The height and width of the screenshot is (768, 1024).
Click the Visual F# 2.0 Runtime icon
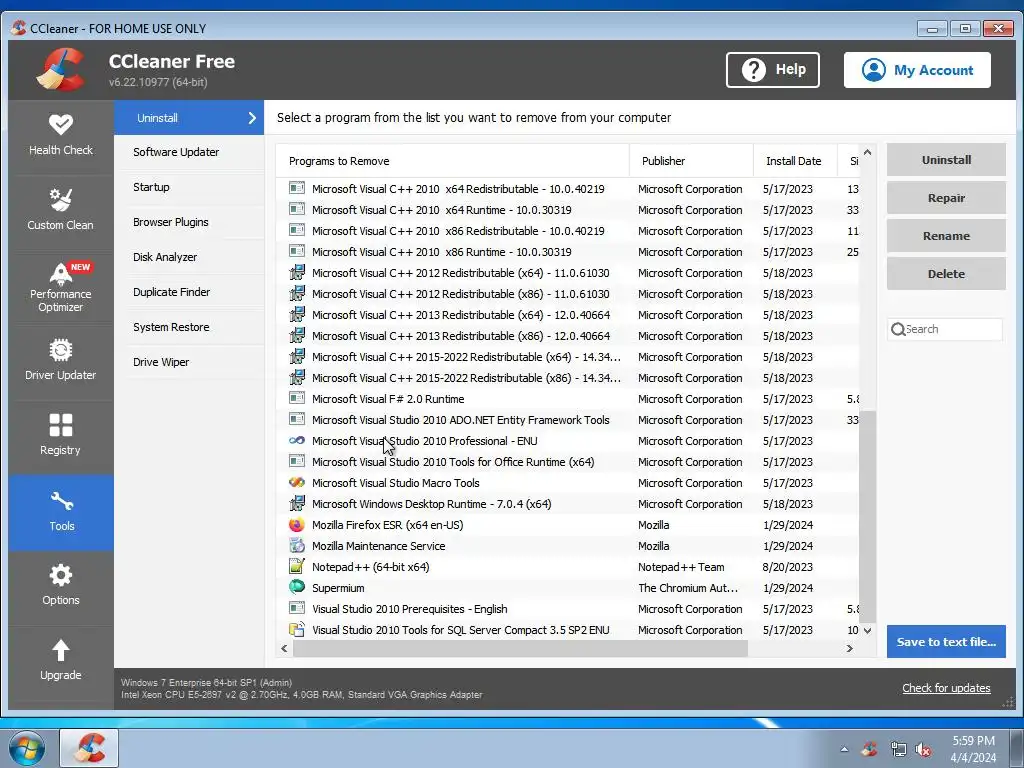pyautogui.click(x=296, y=398)
